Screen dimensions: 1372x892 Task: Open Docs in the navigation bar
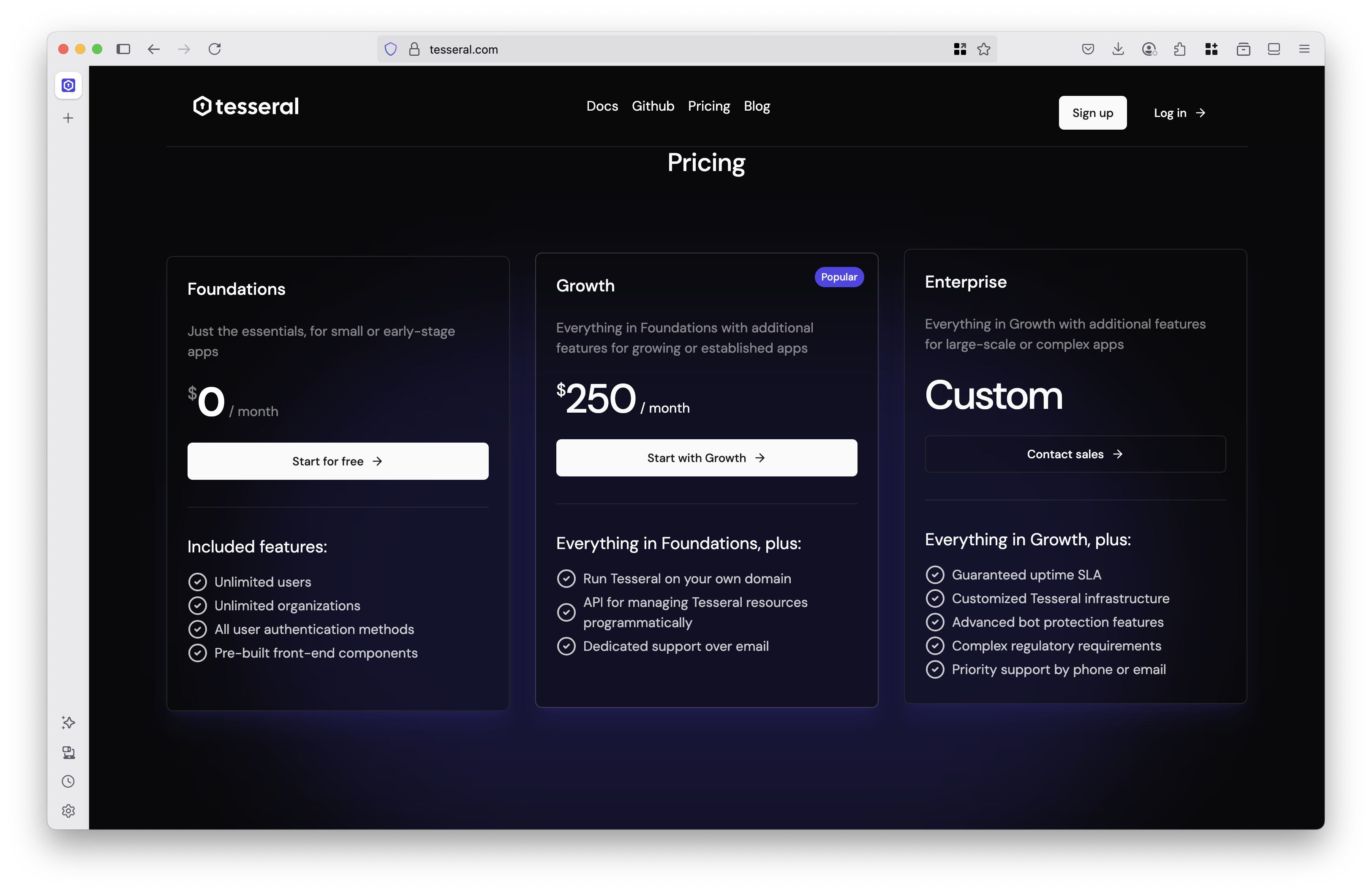(x=602, y=106)
